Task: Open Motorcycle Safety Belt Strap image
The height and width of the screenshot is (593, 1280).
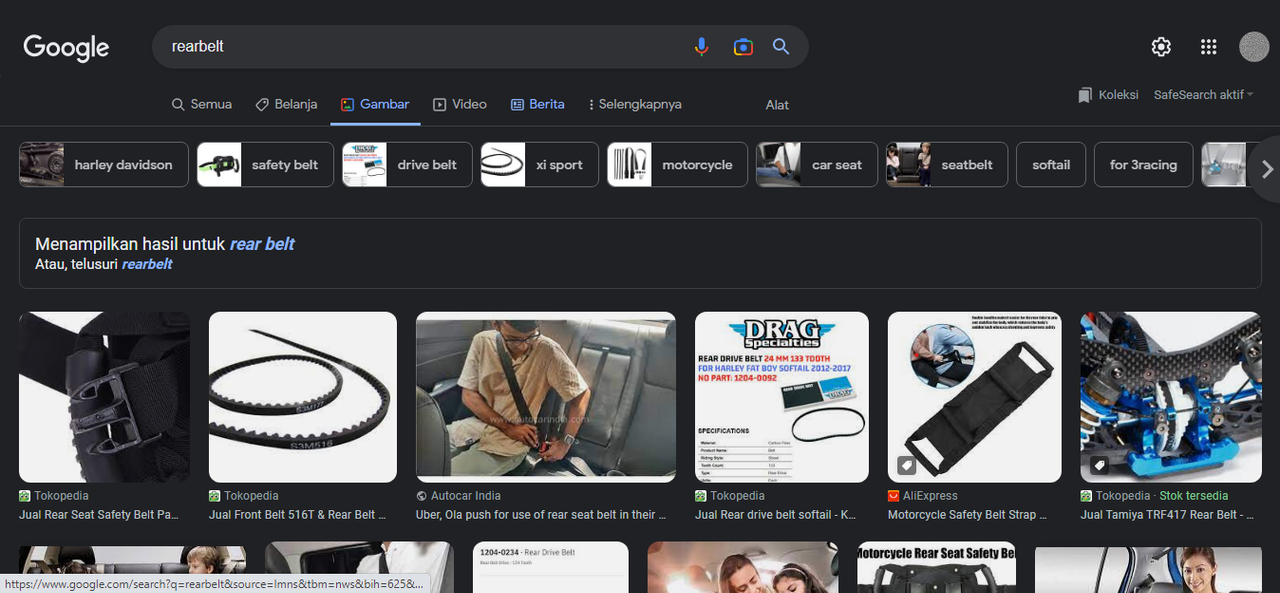Action: pos(975,397)
